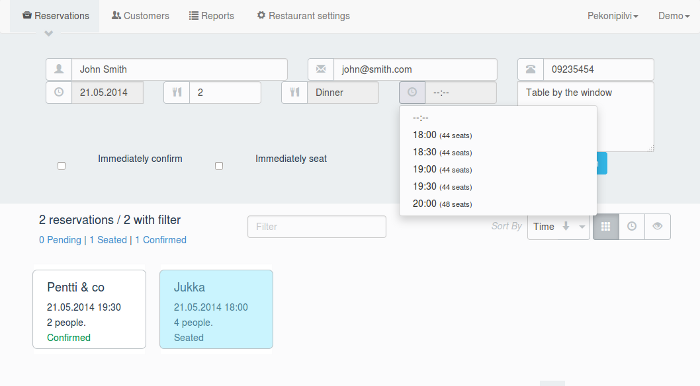Edit the email field john@smith.com

(x=415, y=69)
